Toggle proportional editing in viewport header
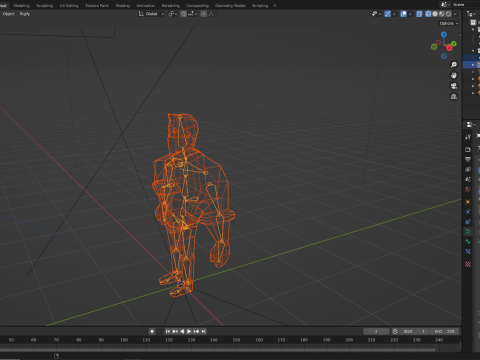Image resolution: width=480 pixels, height=360 pixels. coord(203,14)
